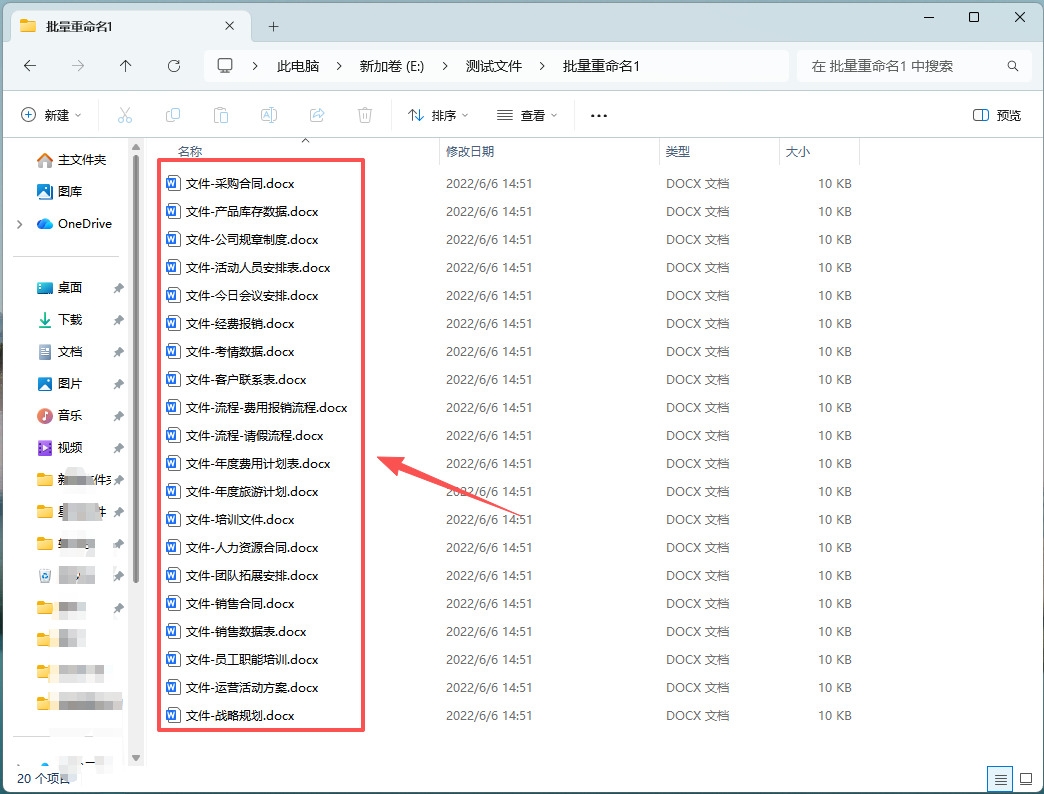Close the 批量重命名1 tab
This screenshot has height=794, width=1044.
pos(230,26)
